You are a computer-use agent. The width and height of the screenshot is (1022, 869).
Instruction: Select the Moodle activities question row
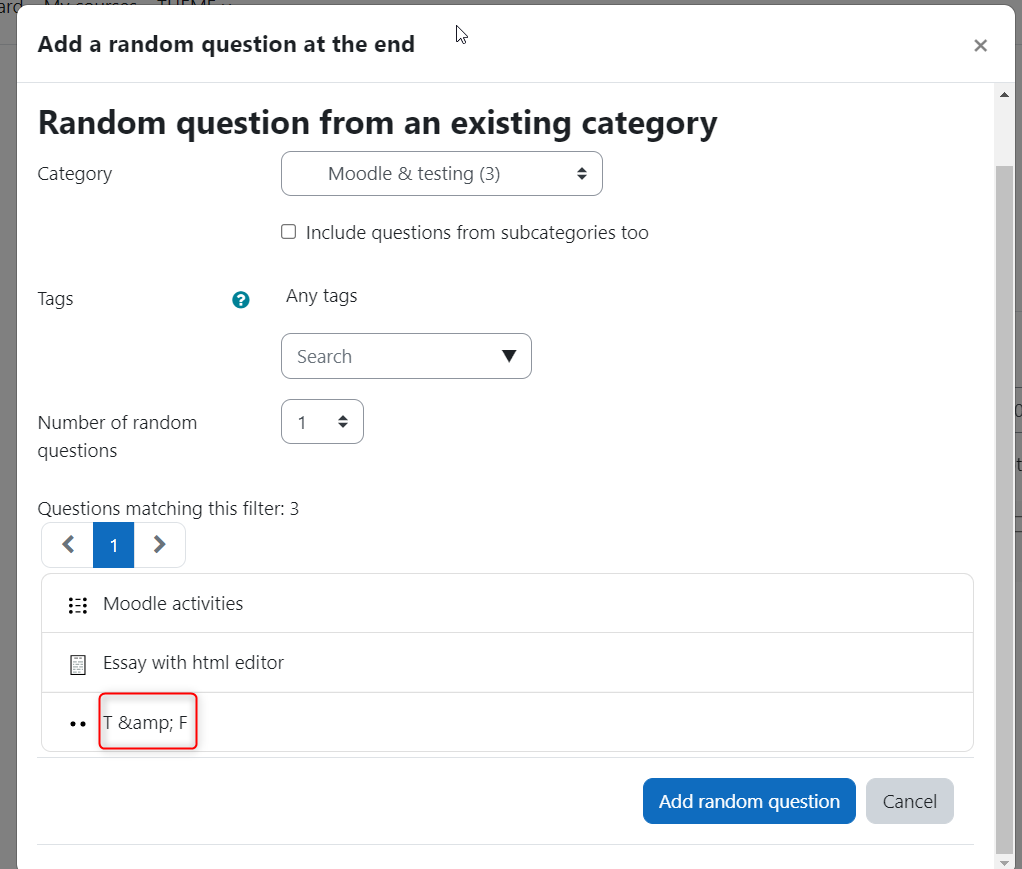[x=507, y=604]
